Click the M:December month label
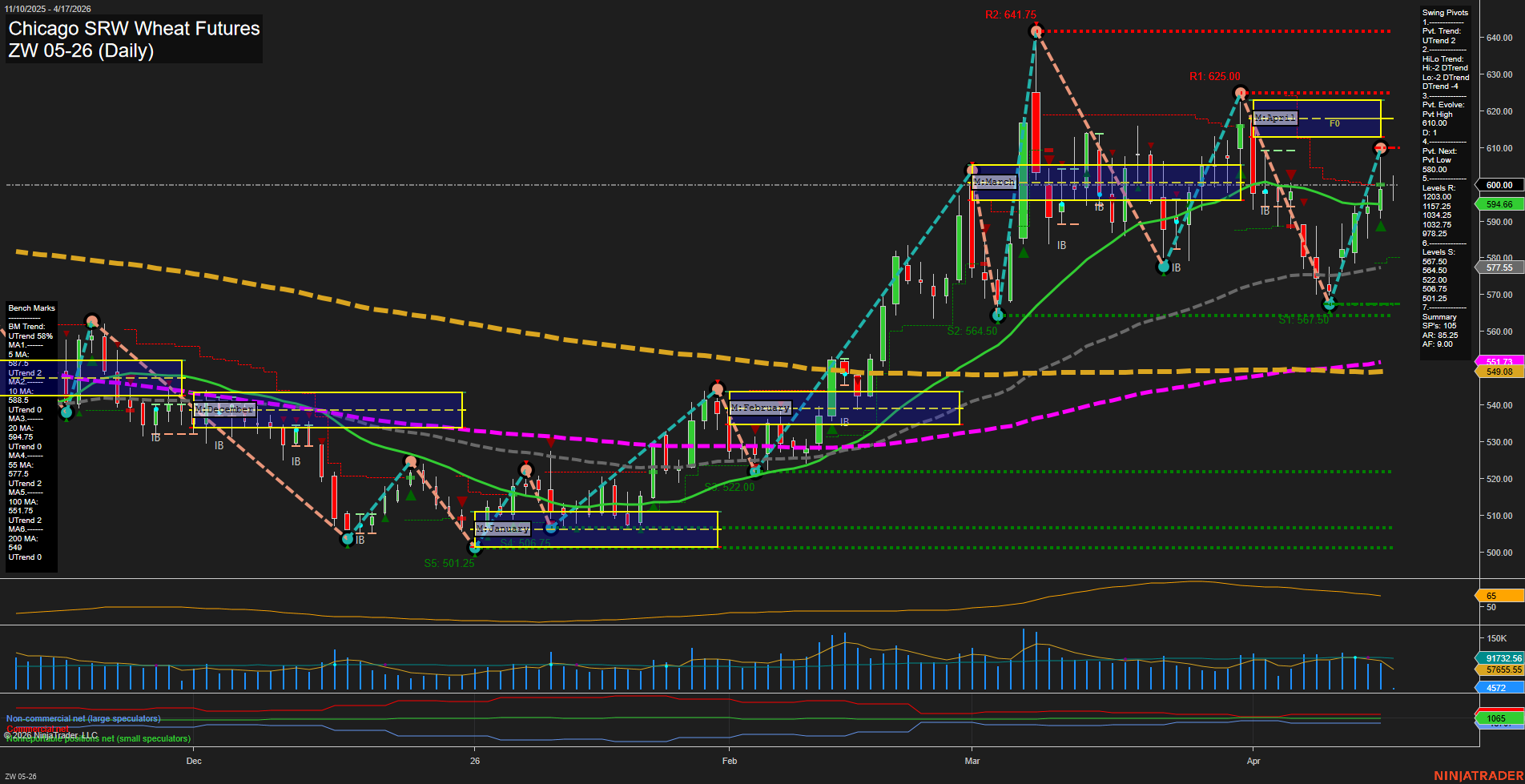The width and height of the screenshot is (1525, 784). [x=225, y=409]
